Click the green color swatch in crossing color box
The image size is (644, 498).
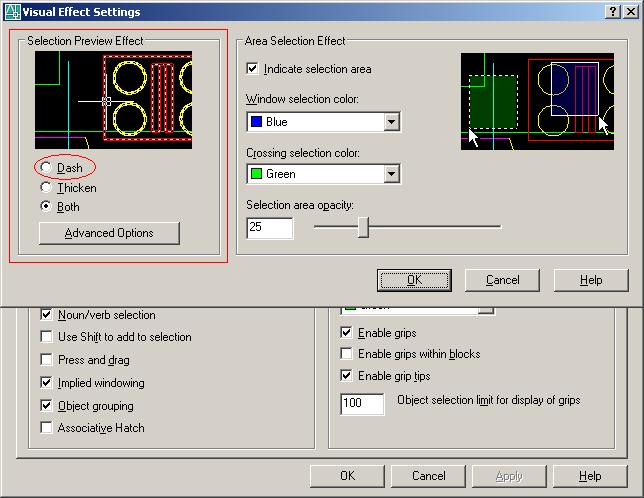point(256,174)
